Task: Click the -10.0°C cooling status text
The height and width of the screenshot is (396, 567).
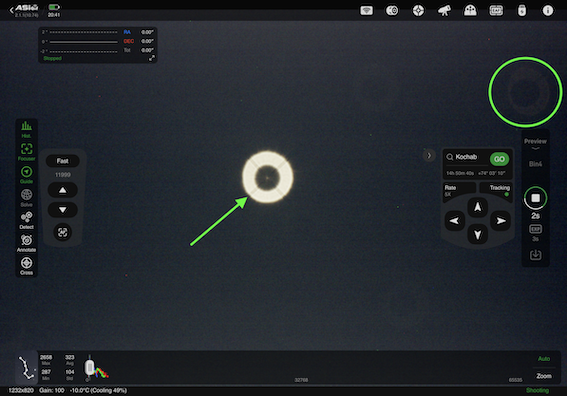Action: [x=98, y=391]
